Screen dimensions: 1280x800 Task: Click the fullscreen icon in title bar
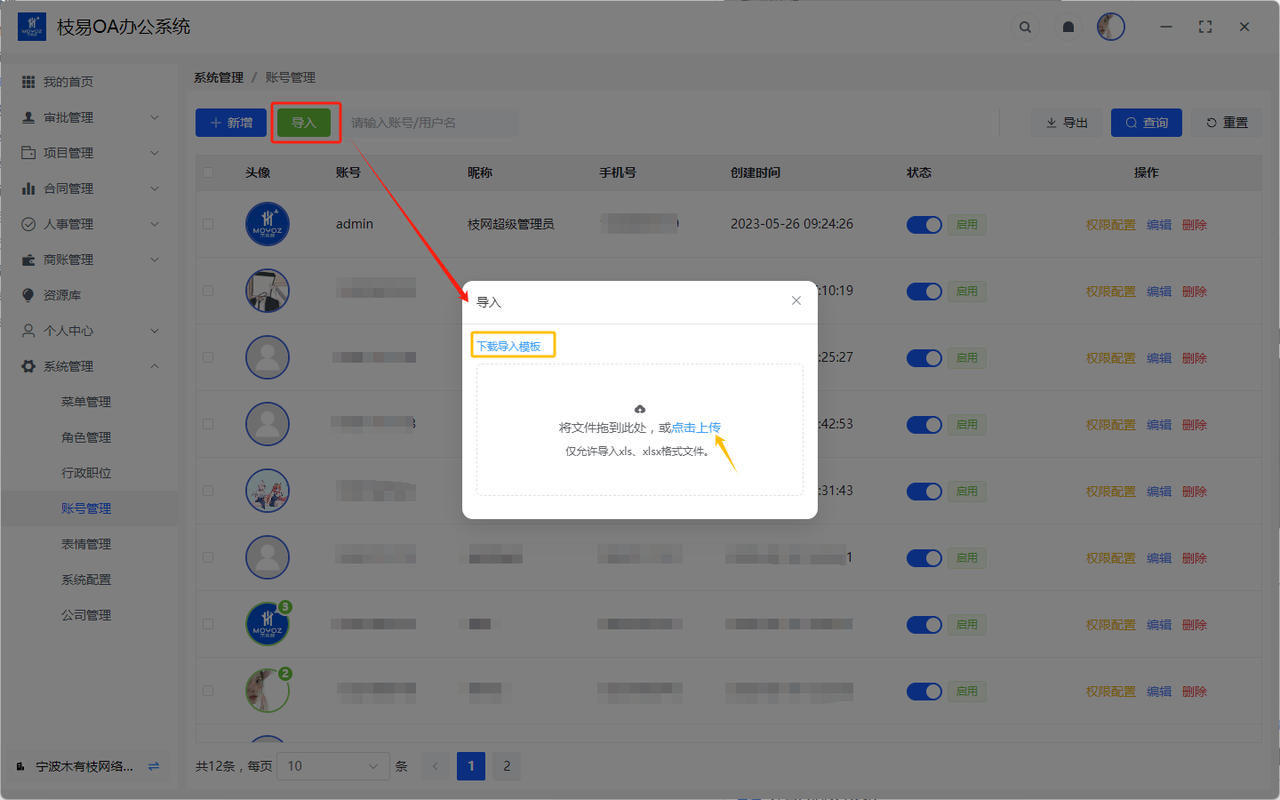1205,27
